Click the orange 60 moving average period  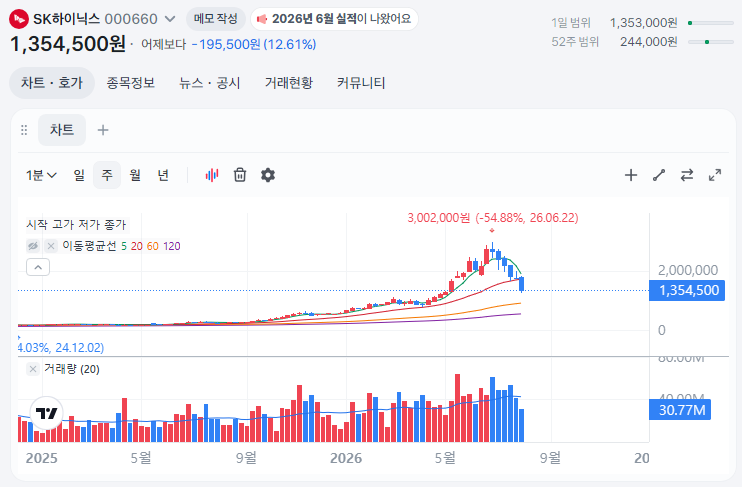point(152,246)
